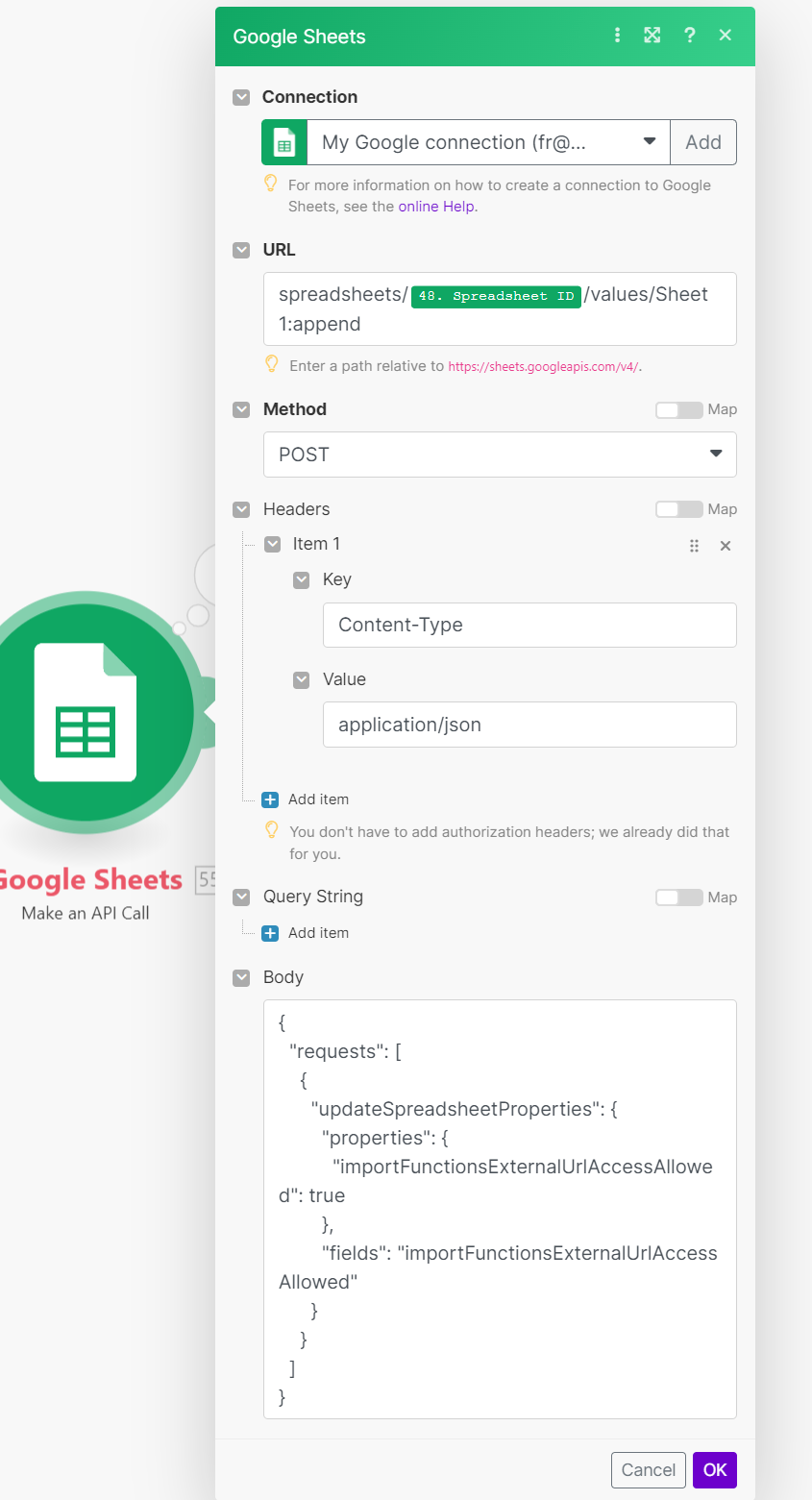This screenshot has width=812, height=1500.
Task: Click the application/json value field
Action: [529, 725]
